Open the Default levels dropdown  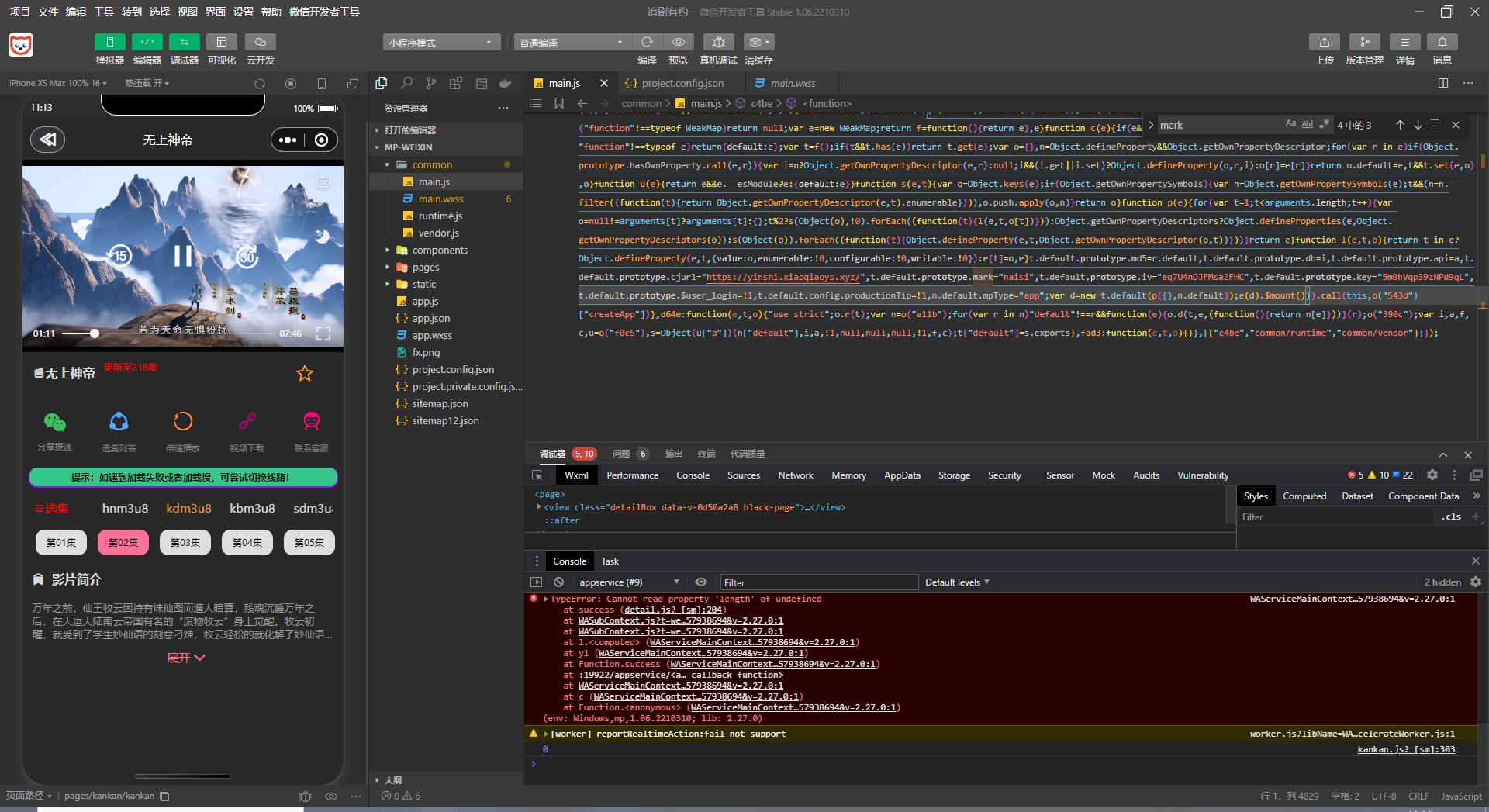tap(957, 582)
